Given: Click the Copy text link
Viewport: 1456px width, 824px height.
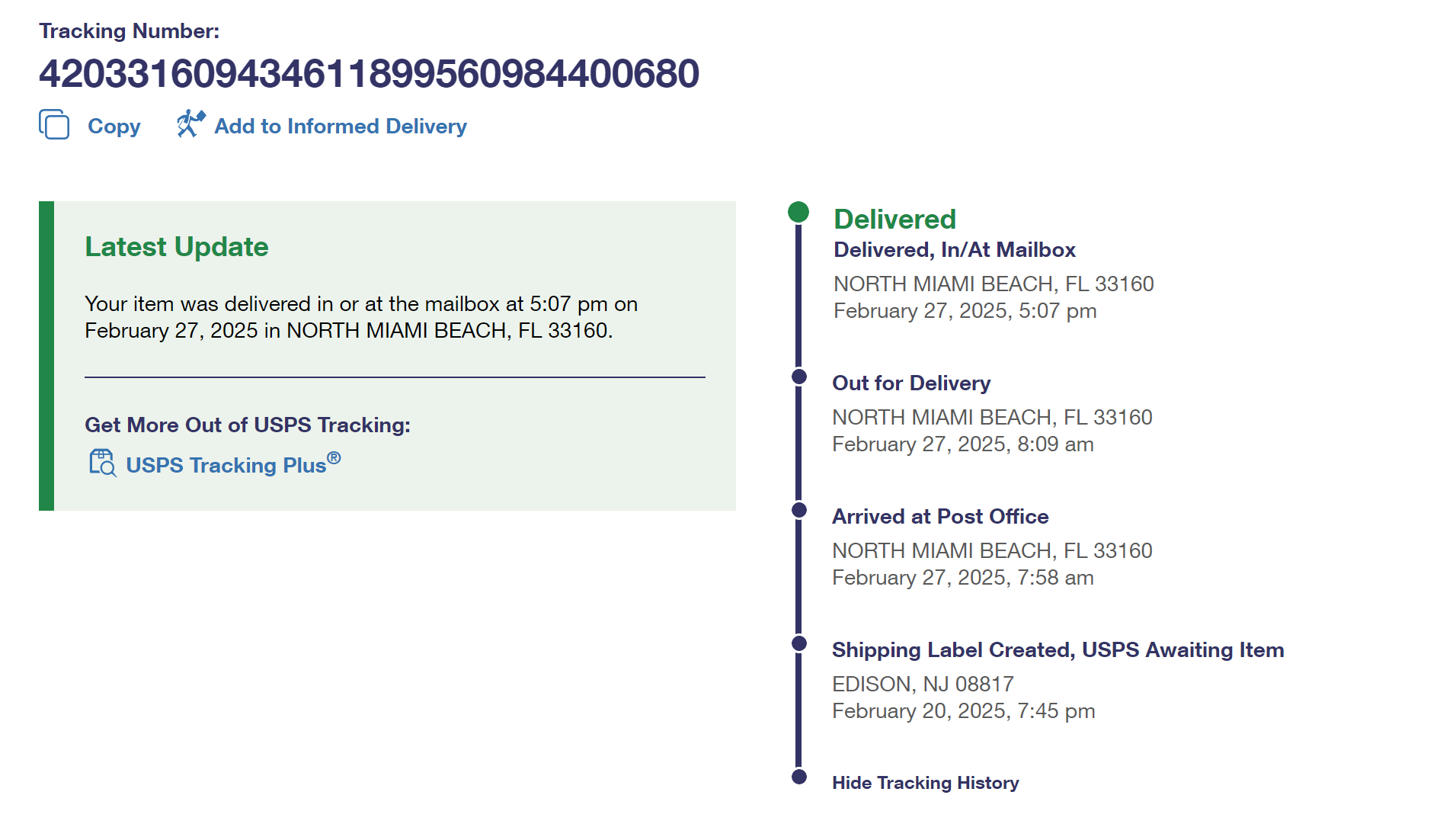Looking at the screenshot, I should (114, 126).
